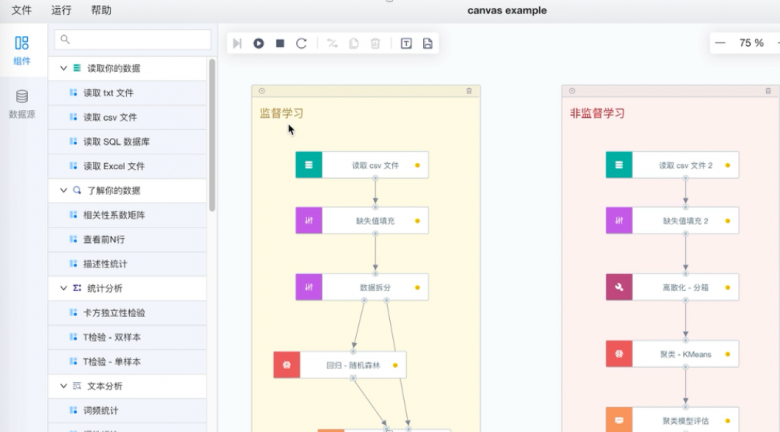780x432 pixels.
Task: Click the zoom out minus button
Action: click(x=720, y=43)
